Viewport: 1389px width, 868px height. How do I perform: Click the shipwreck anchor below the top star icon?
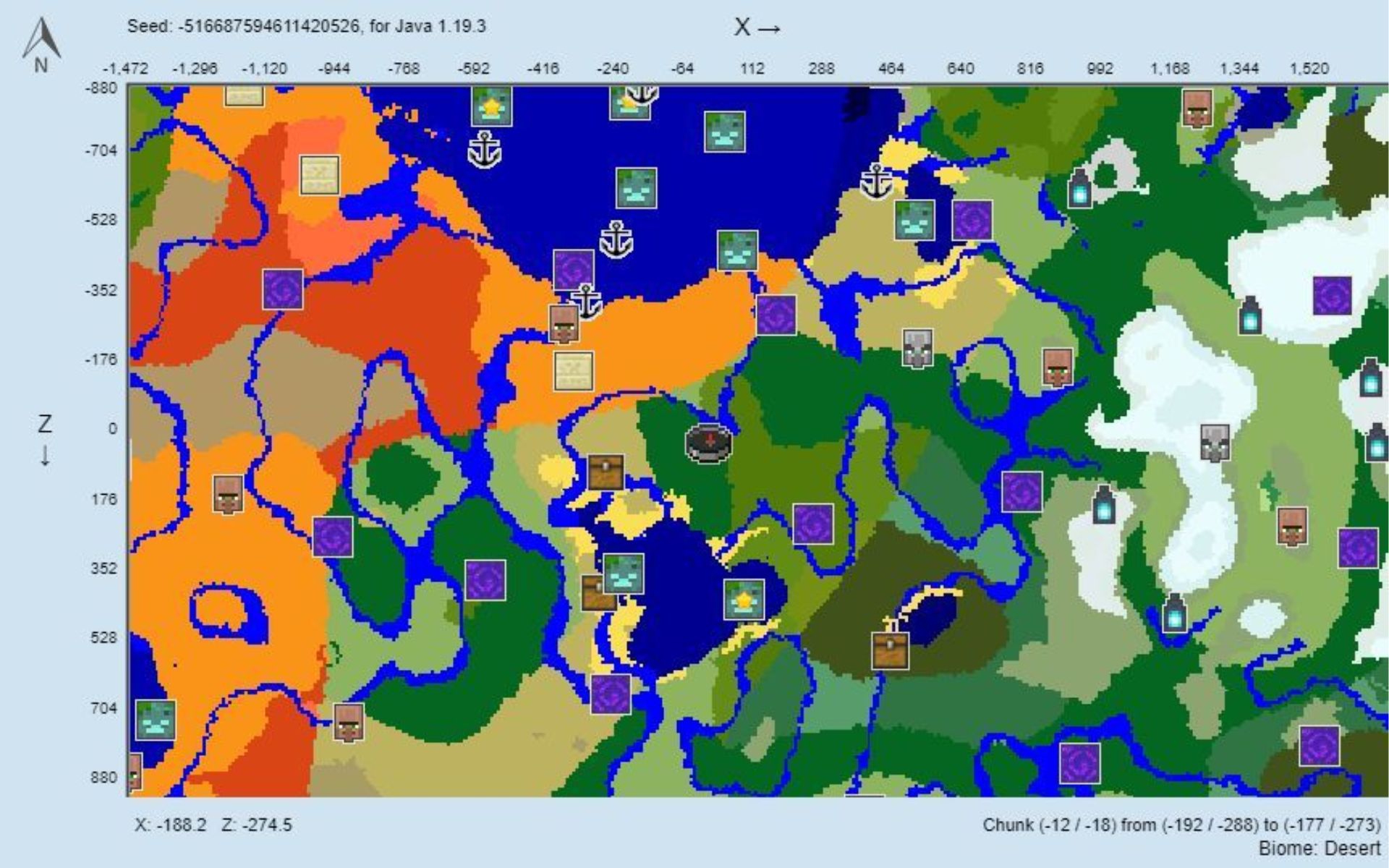pos(485,149)
